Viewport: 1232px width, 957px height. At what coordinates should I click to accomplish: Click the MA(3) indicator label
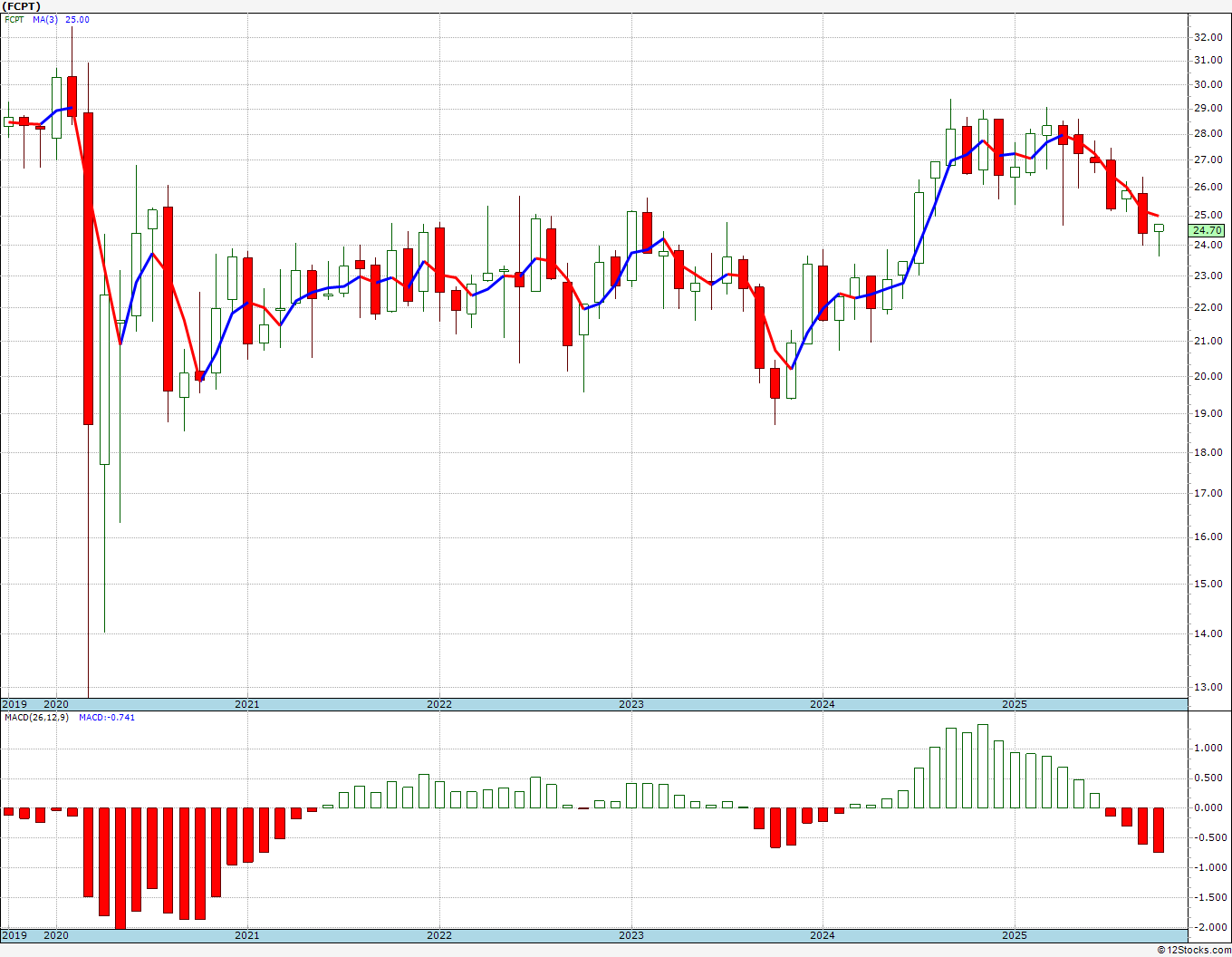pyautogui.click(x=43, y=20)
